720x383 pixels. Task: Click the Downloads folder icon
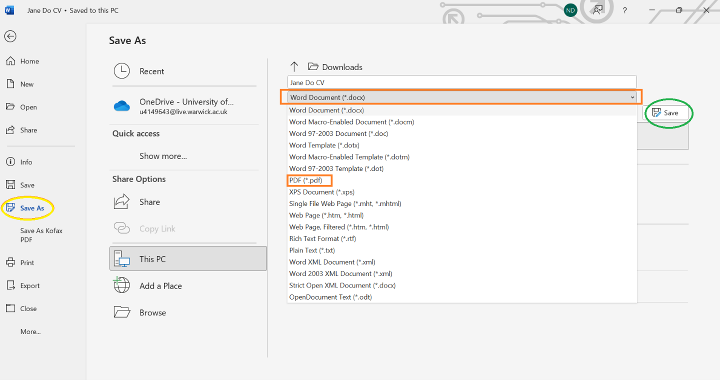point(313,67)
